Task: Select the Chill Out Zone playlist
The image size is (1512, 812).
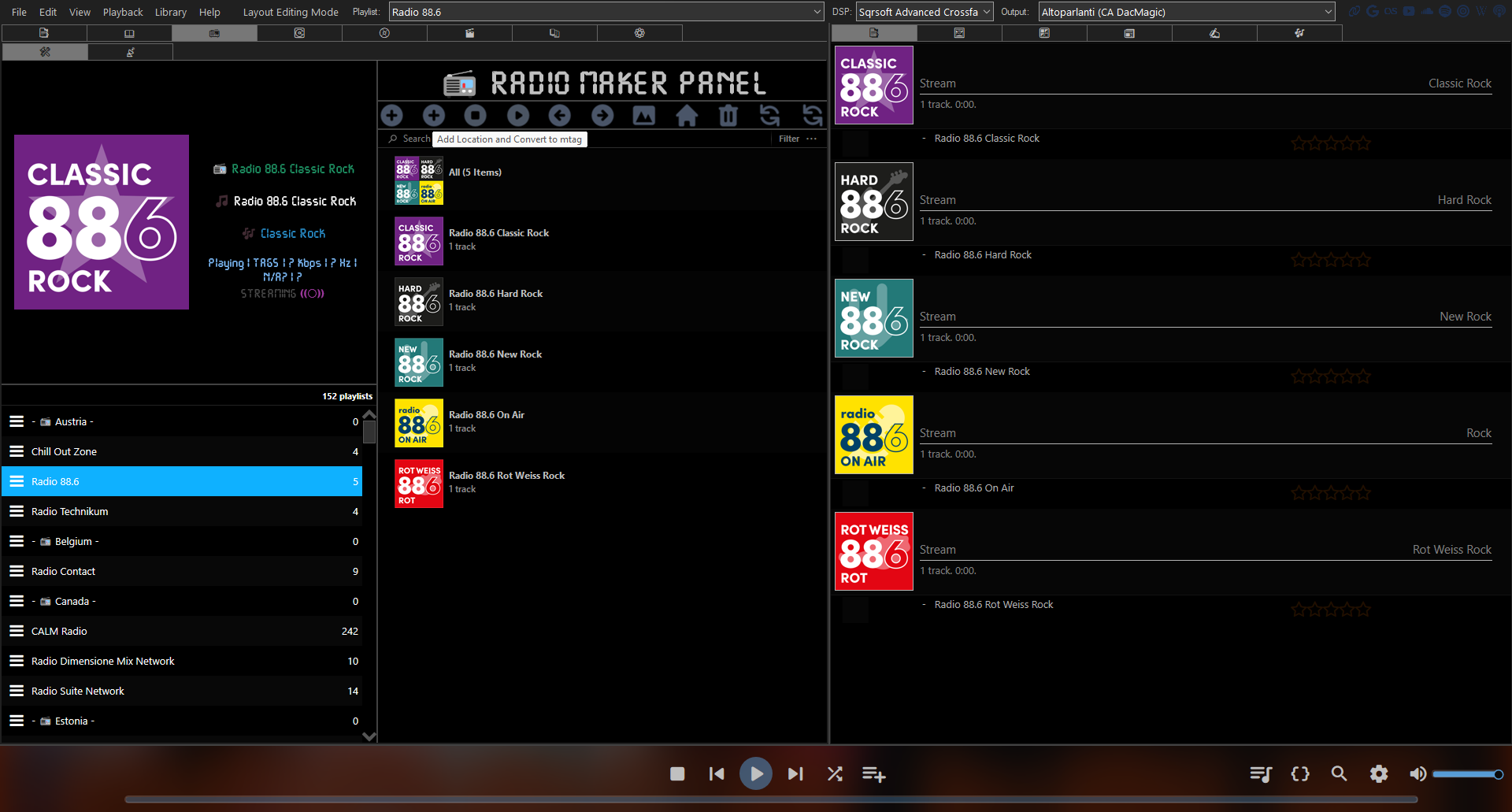Action: point(182,452)
